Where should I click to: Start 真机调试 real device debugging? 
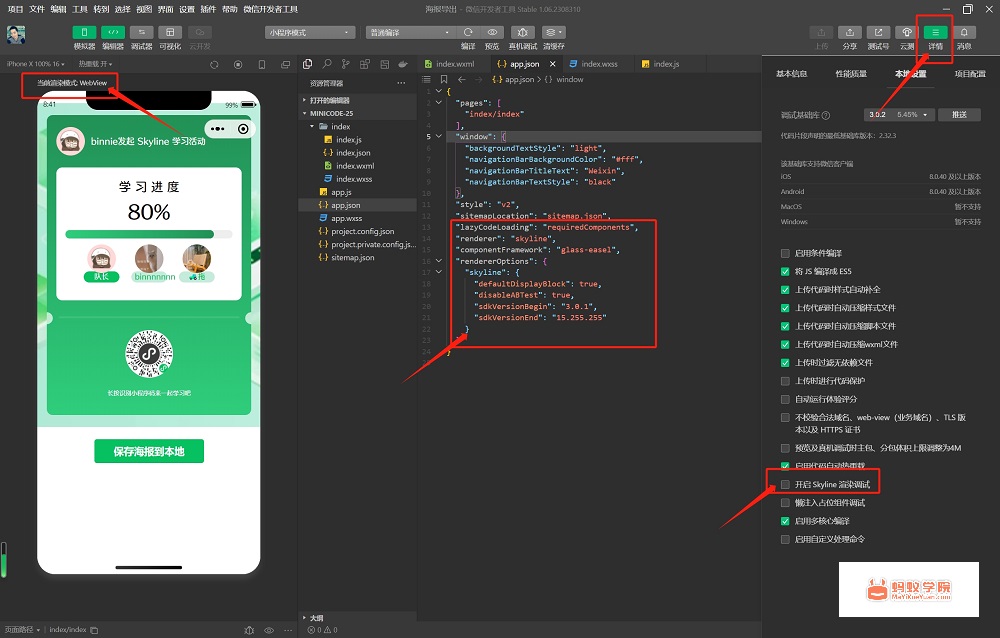tap(522, 33)
